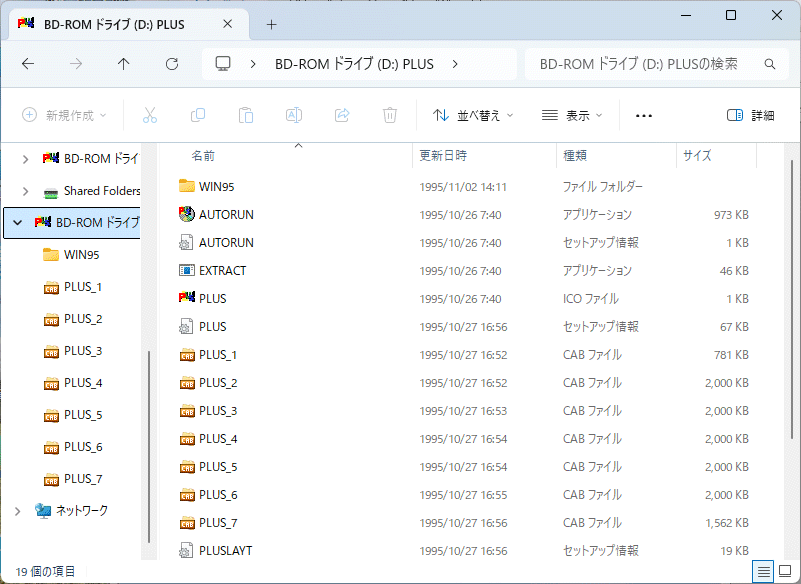801x584 pixels.
Task: Click BD-ROM ドライブ (D:) PLUS breadcrumb
Action: click(354, 64)
